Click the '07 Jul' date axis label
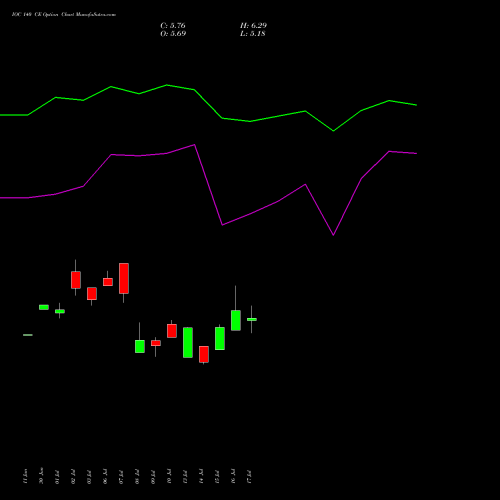 pyautogui.click(x=121, y=477)
